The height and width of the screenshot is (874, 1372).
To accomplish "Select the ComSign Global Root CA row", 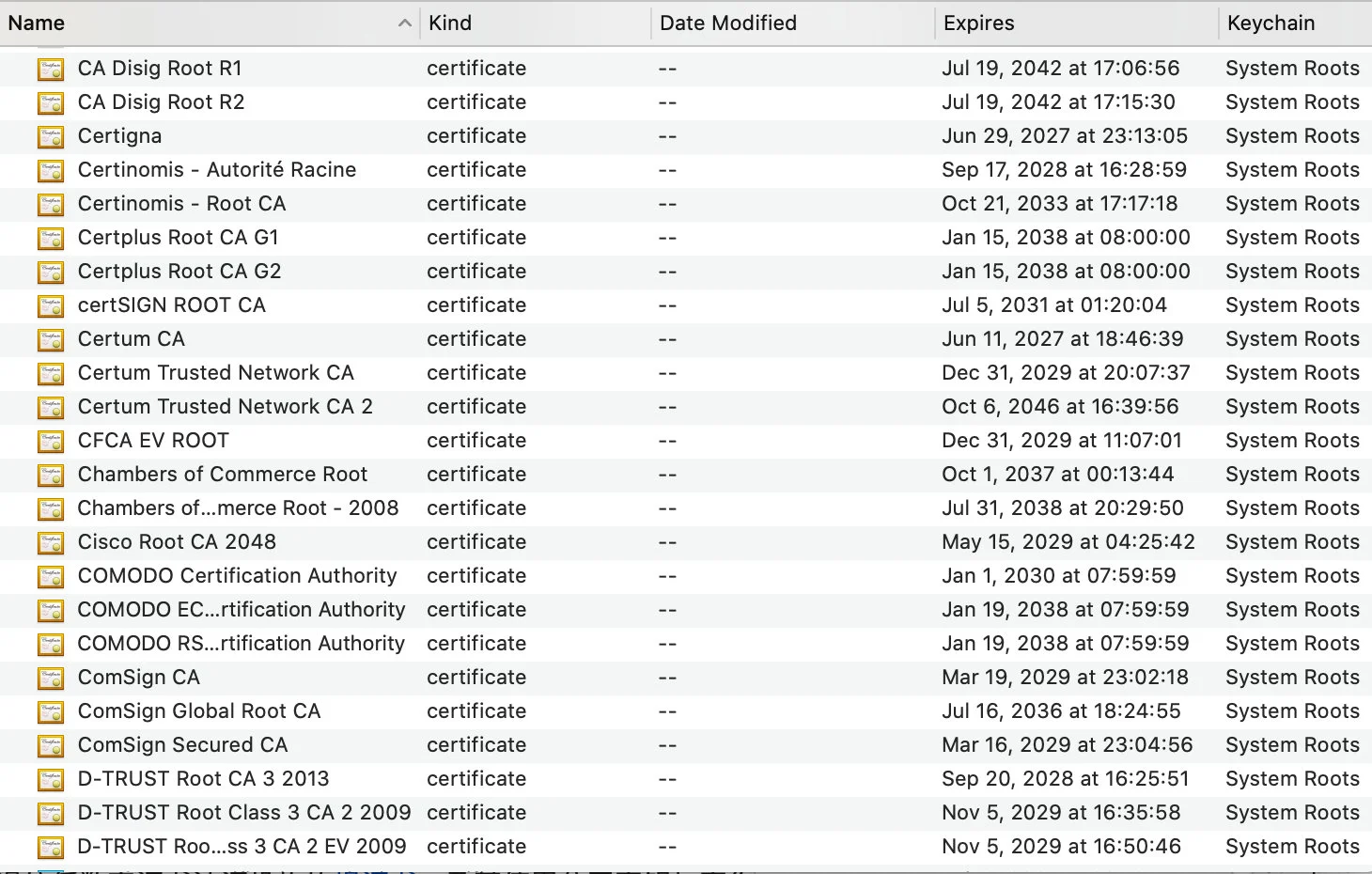I will coord(199,711).
